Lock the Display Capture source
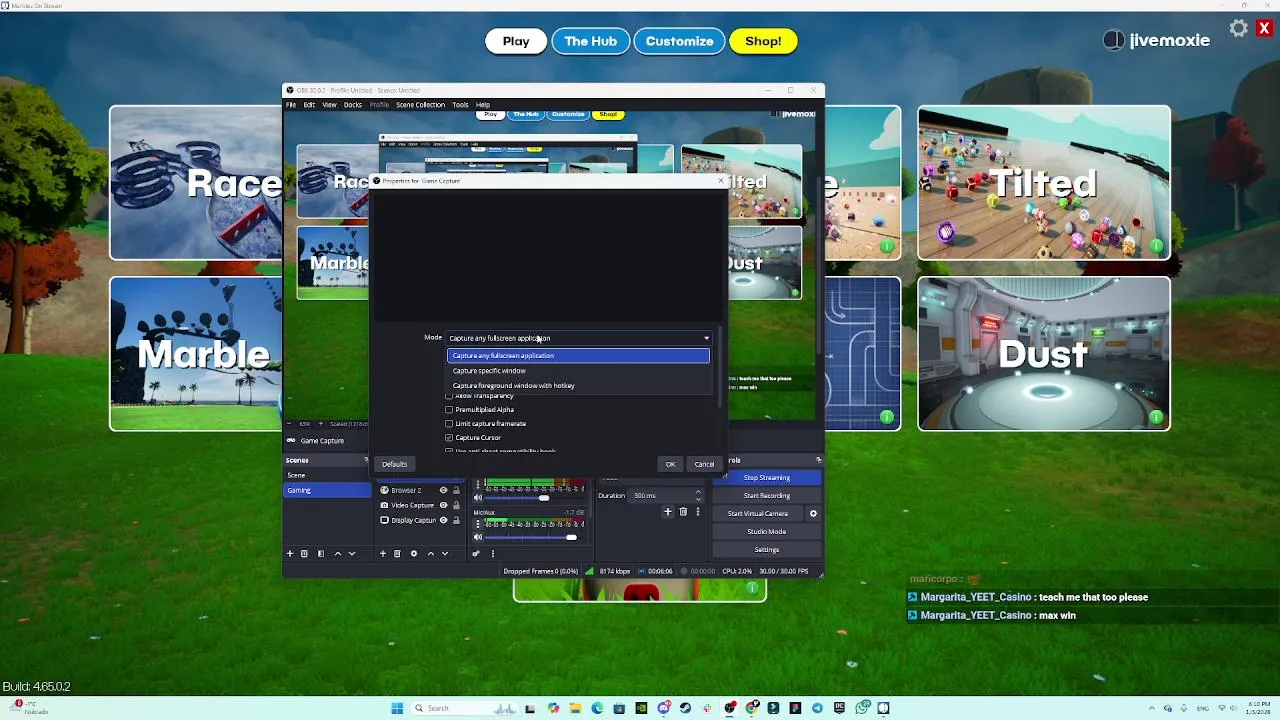This screenshot has height=720, width=1280. tap(456, 520)
